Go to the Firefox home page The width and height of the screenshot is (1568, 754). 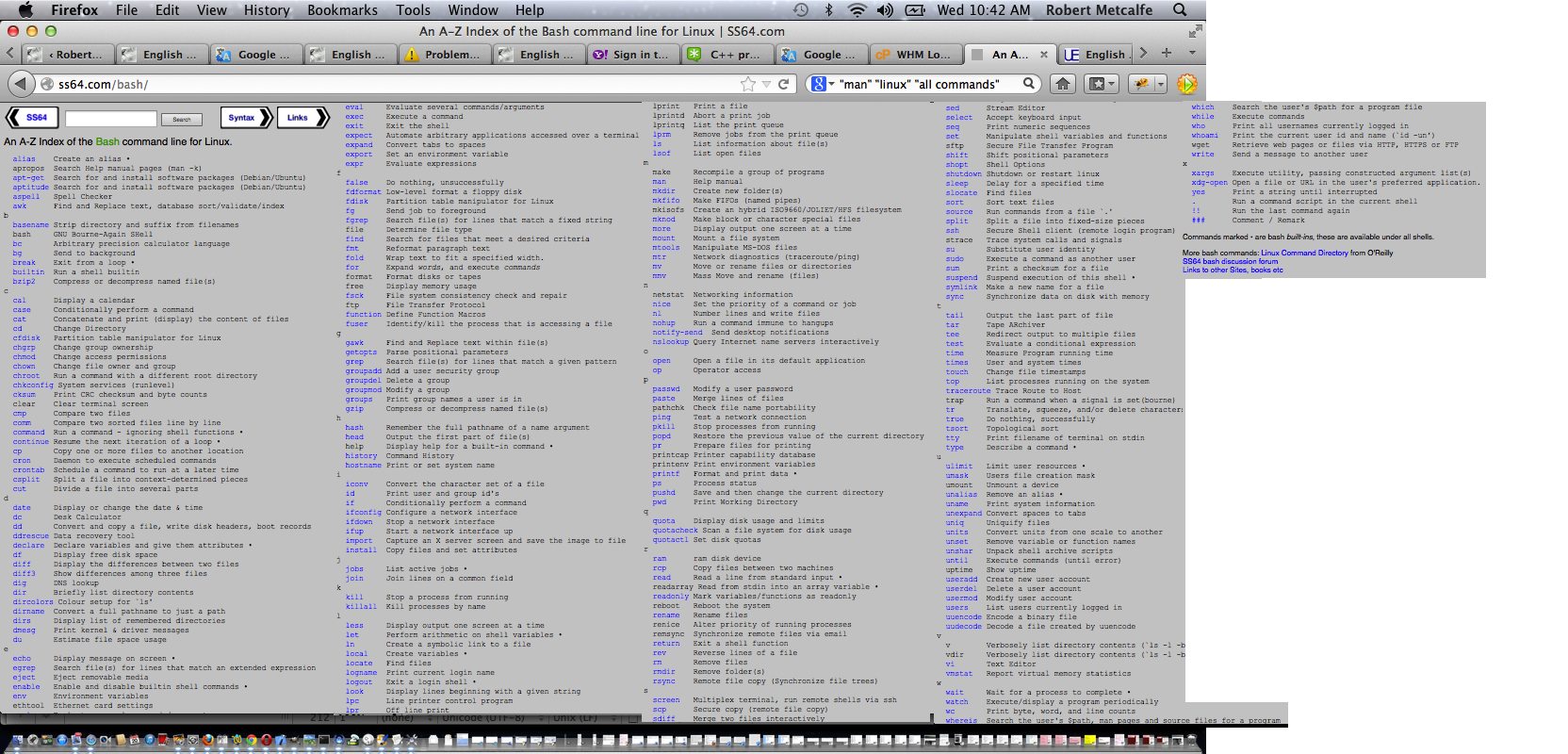pos(1062,84)
